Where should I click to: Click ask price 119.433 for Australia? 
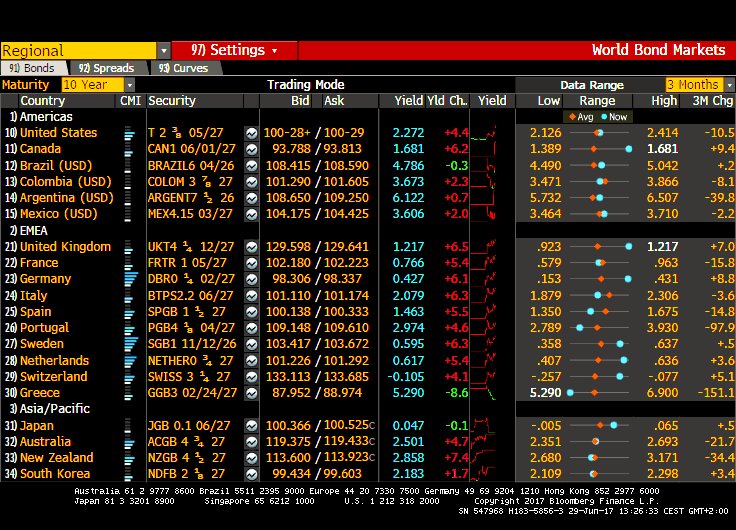[346, 441]
